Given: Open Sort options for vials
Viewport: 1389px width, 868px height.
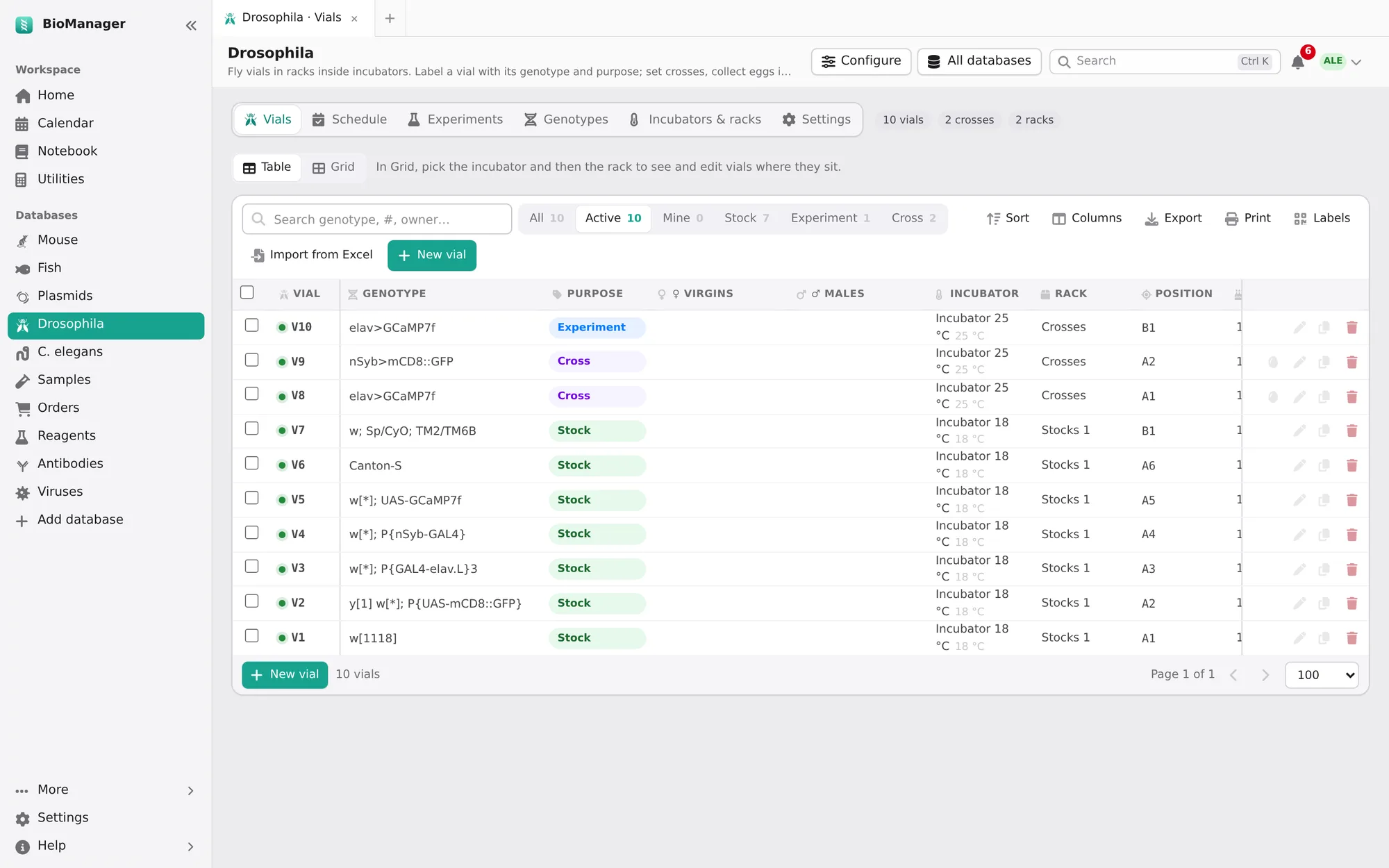Looking at the screenshot, I should pyautogui.click(x=1008, y=218).
